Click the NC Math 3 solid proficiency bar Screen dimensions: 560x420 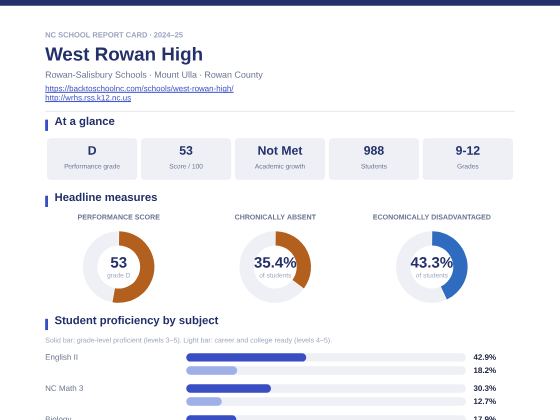[x=229, y=388]
